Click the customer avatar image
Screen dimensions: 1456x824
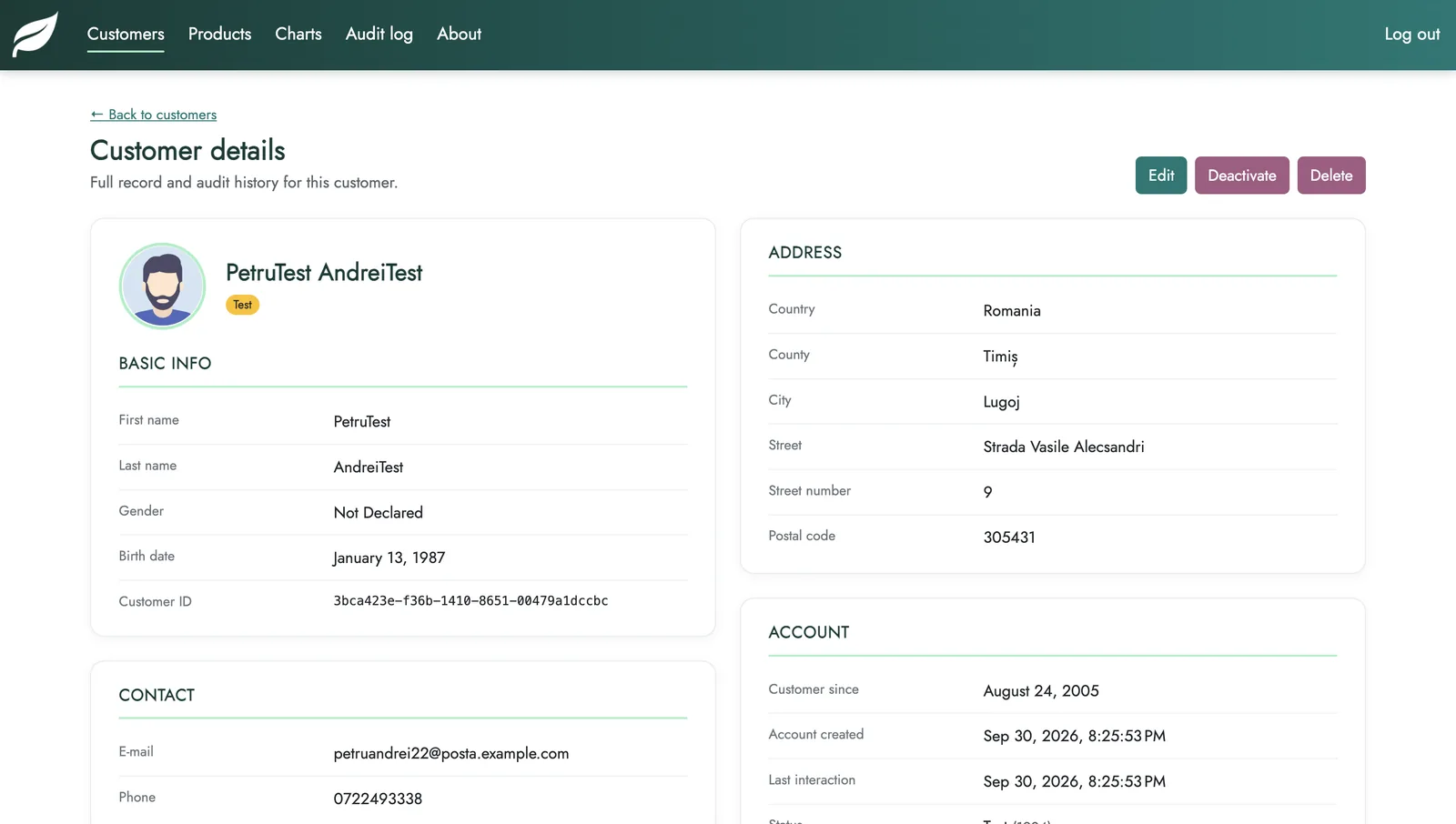click(163, 286)
